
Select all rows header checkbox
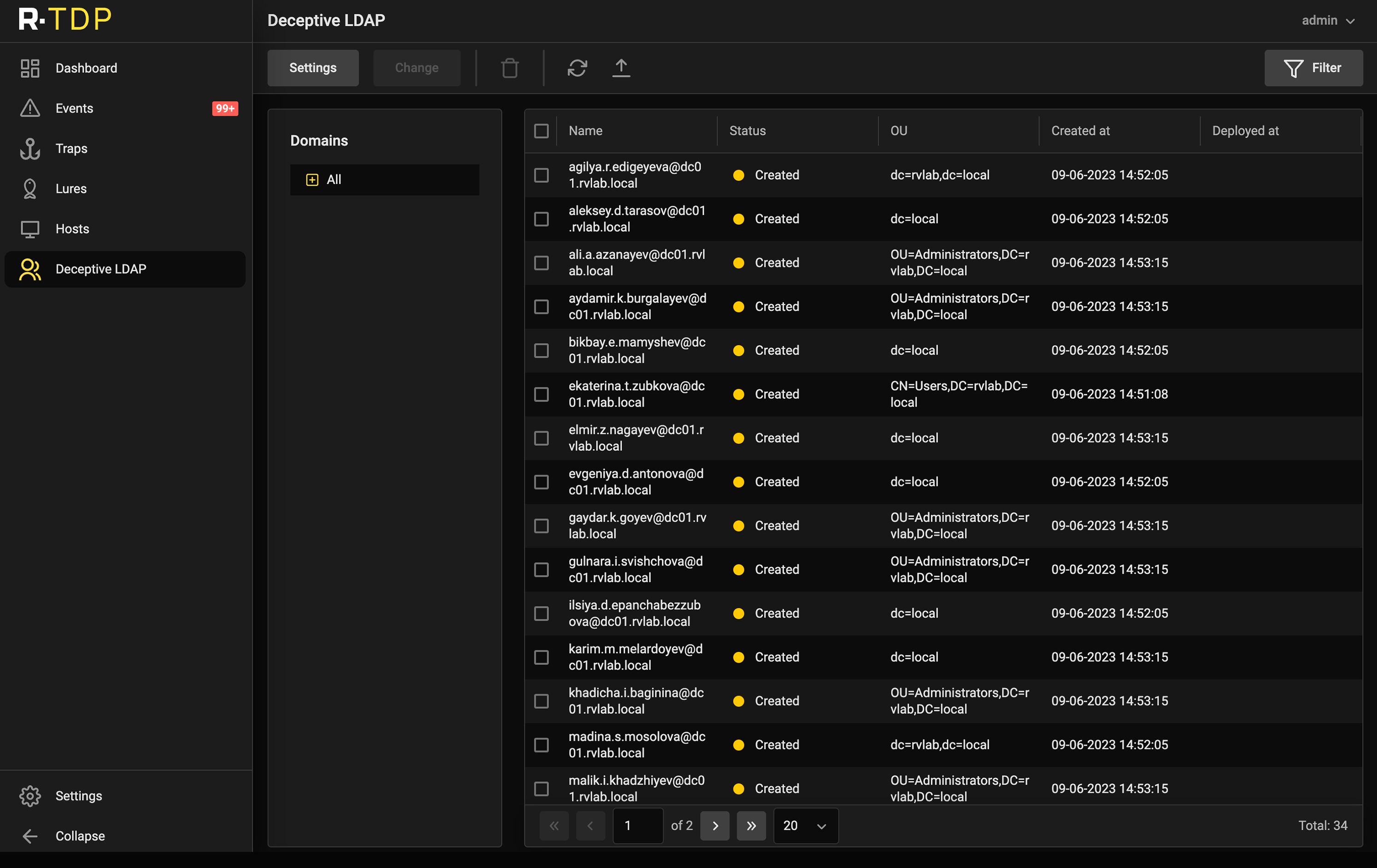tap(541, 131)
